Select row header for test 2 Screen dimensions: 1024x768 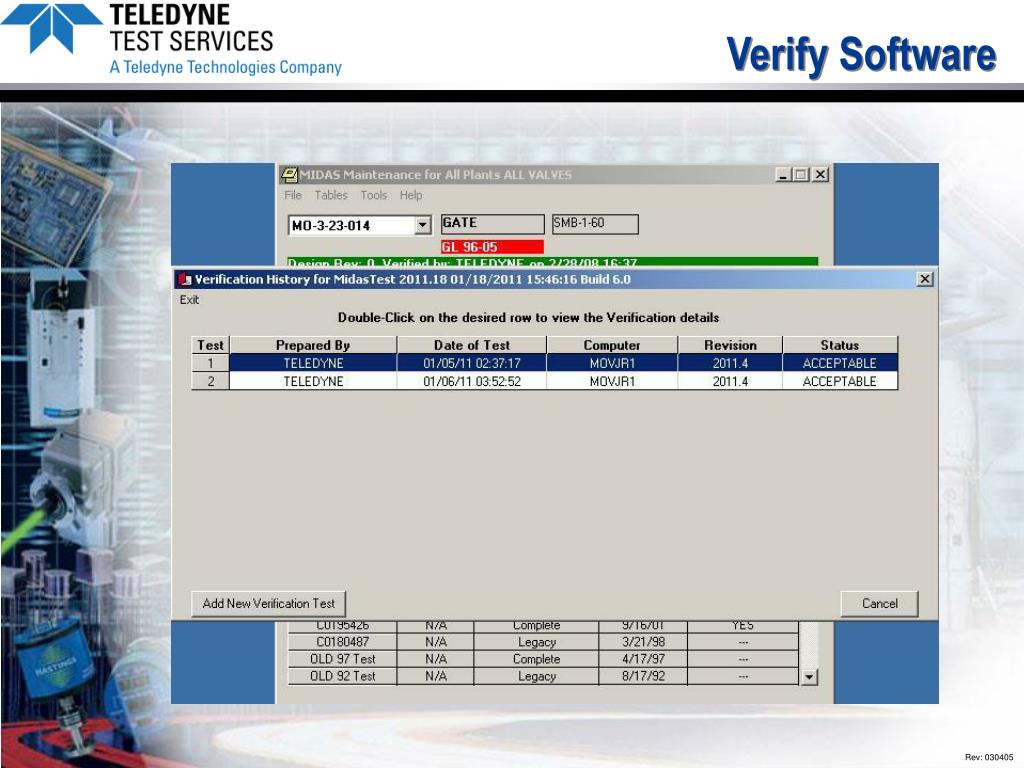click(210, 381)
